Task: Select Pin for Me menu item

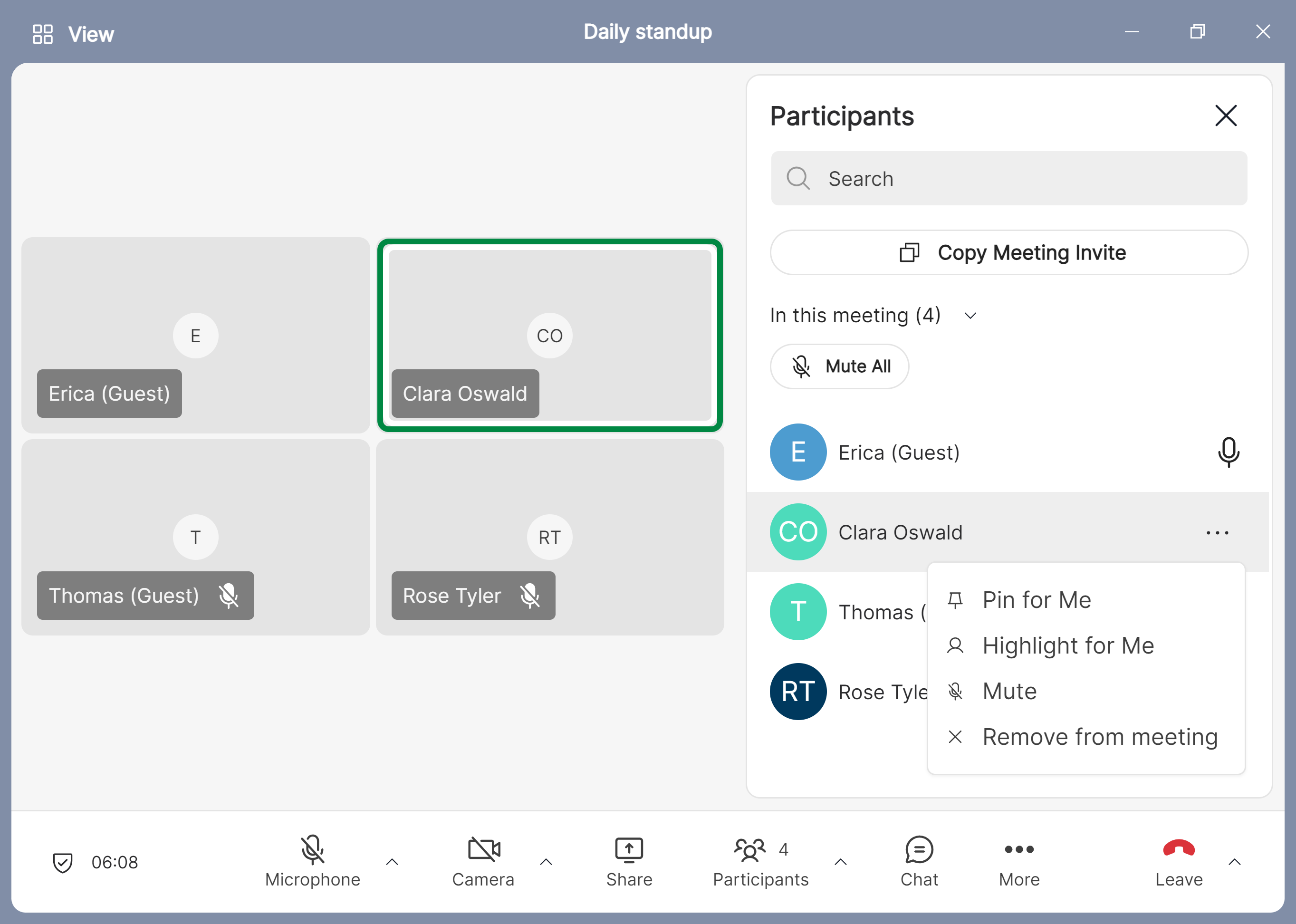Action: pos(1037,600)
